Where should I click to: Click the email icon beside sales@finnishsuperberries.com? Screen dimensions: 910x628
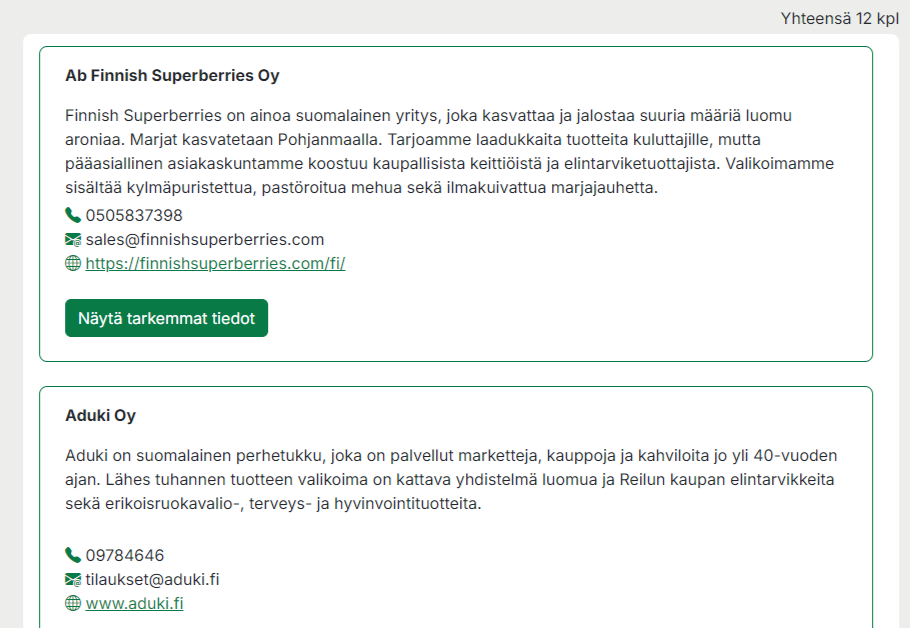click(x=73, y=239)
